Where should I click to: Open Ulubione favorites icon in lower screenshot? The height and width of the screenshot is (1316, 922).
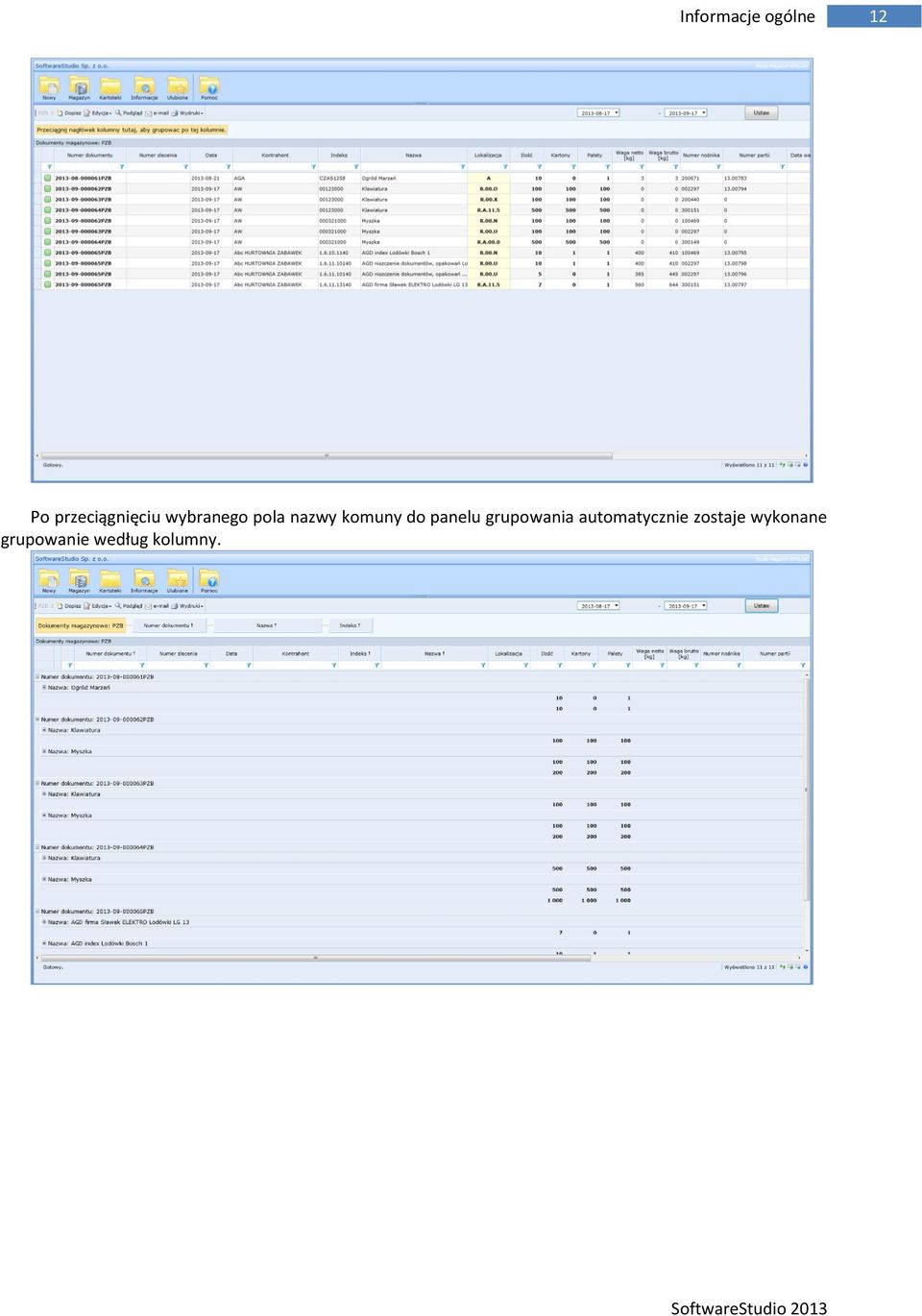178,579
